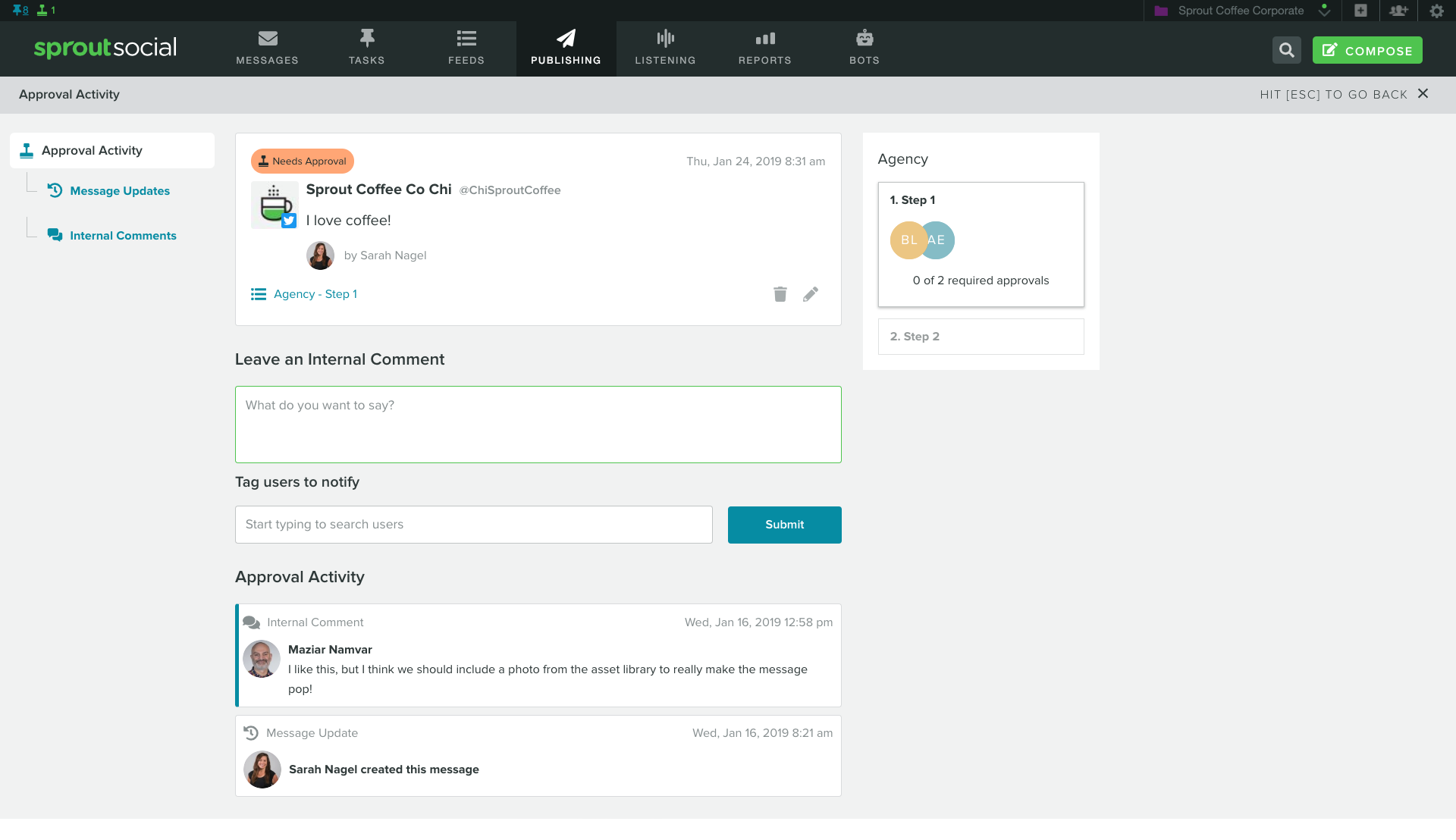Click the tag users search field
The image size is (1456, 840).
(x=473, y=525)
